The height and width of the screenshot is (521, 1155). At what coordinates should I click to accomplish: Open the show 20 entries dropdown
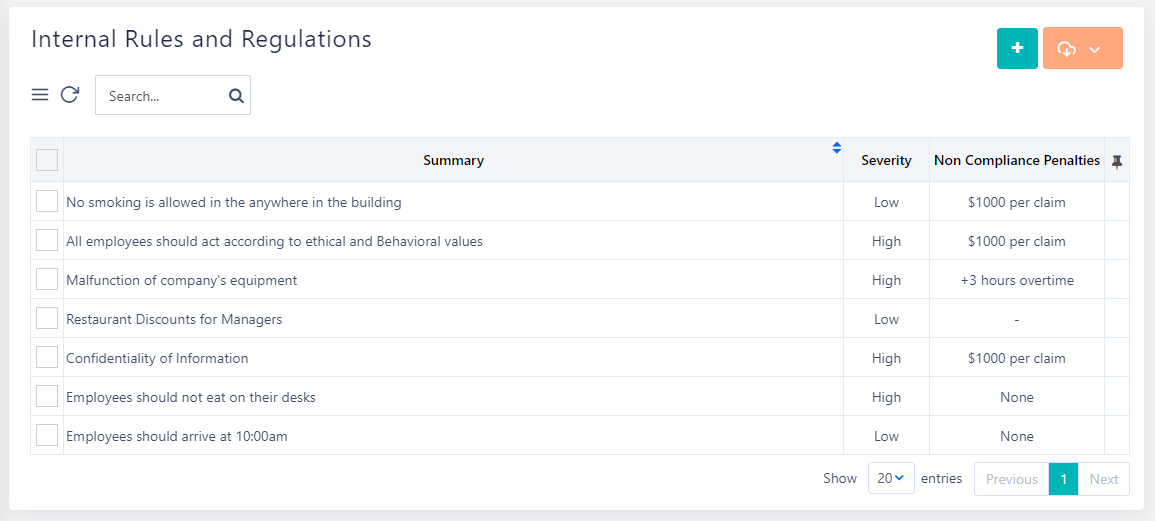tap(890, 479)
